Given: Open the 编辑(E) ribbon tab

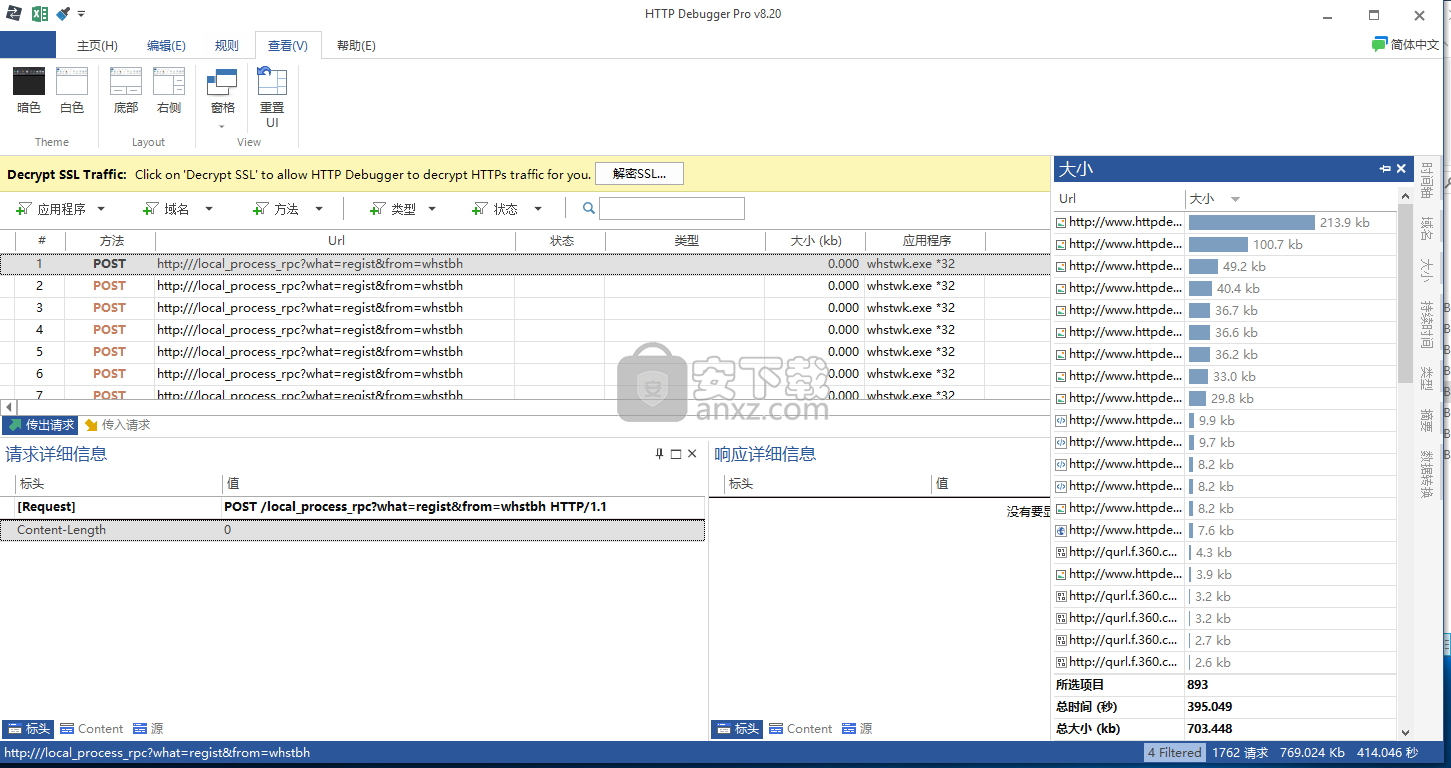Looking at the screenshot, I should click(x=166, y=46).
